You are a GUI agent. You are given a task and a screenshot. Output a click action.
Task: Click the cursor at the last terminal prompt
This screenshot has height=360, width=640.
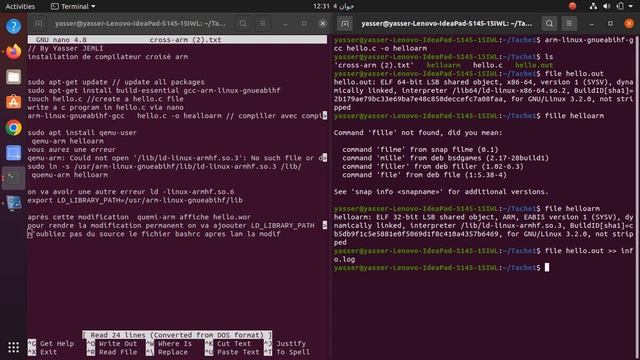[x=547, y=268]
